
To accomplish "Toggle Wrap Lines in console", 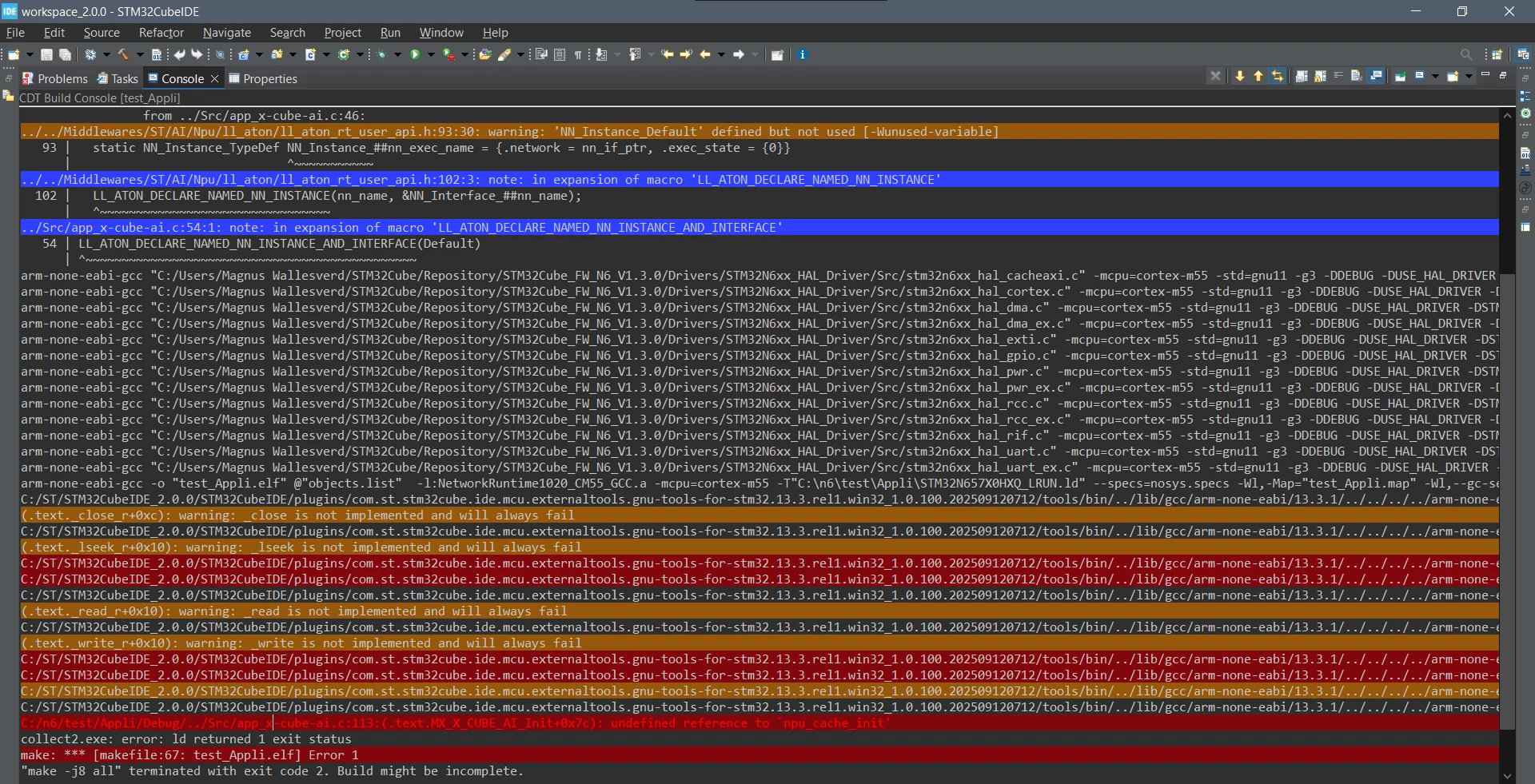I will (1338, 75).
